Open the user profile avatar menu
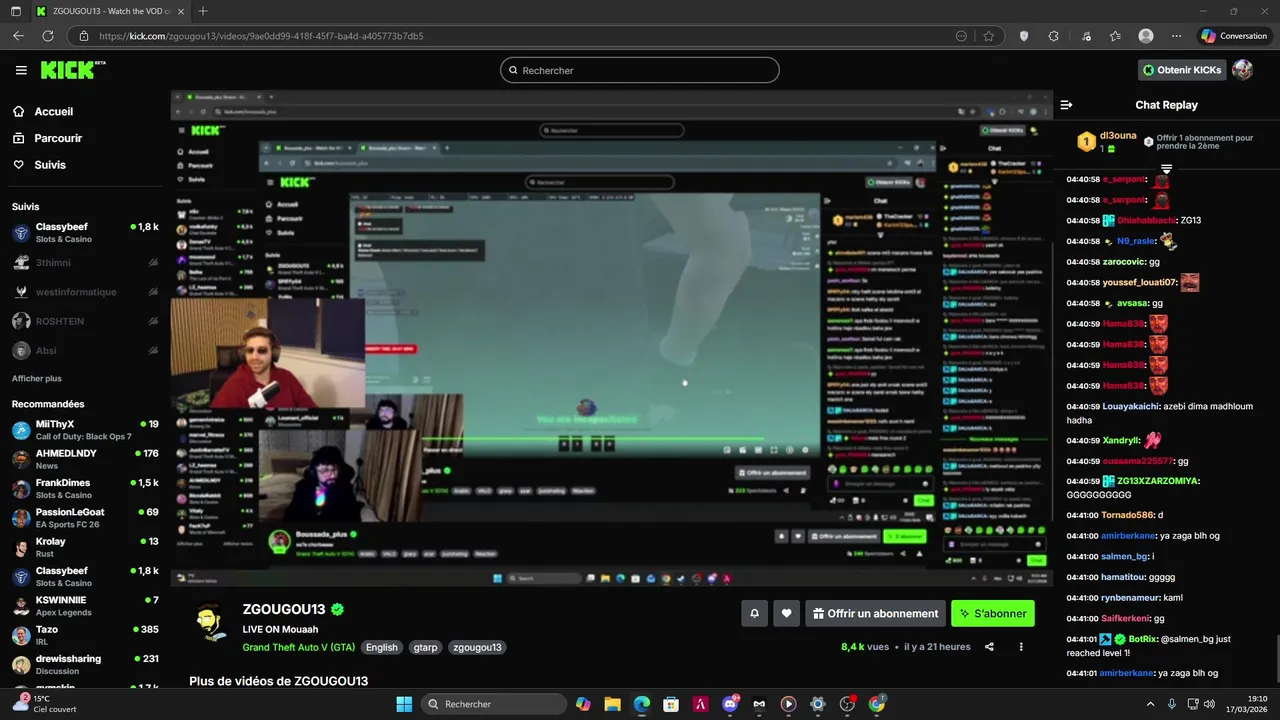The image size is (1280, 720). 1242,70
